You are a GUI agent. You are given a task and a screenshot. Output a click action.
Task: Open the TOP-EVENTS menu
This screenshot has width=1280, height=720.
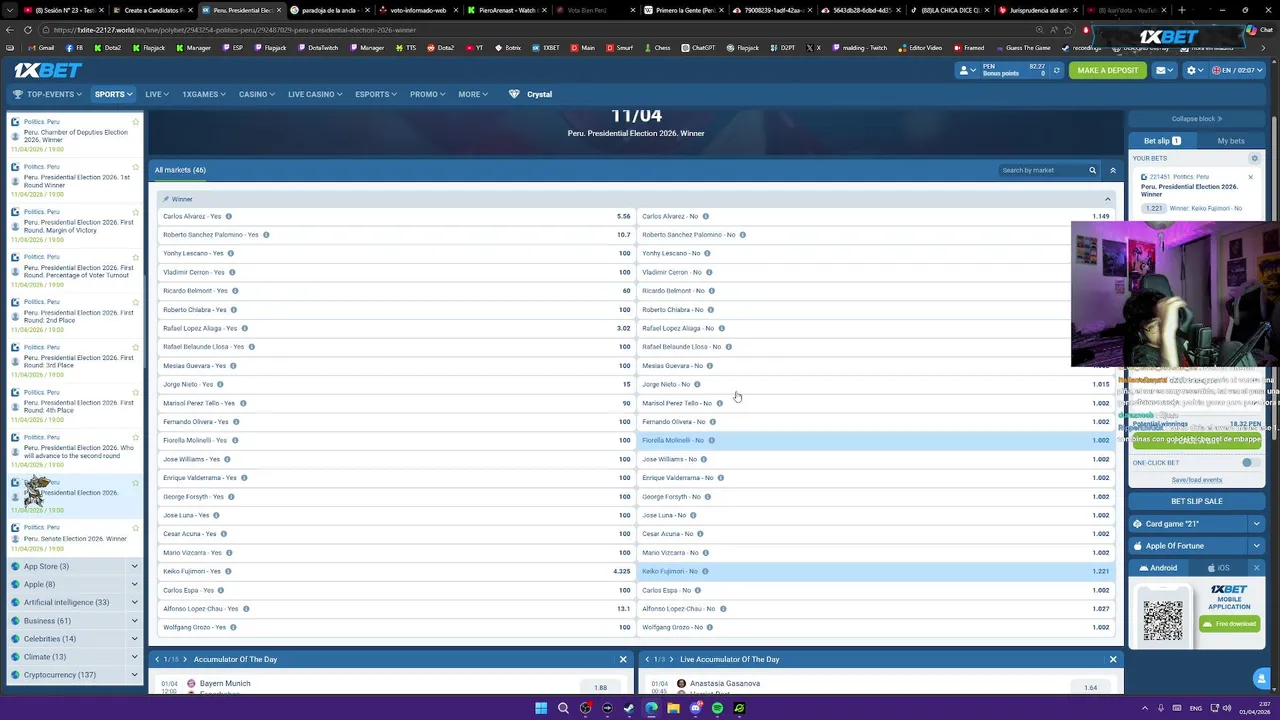pyautogui.click(x=47, y=94)
